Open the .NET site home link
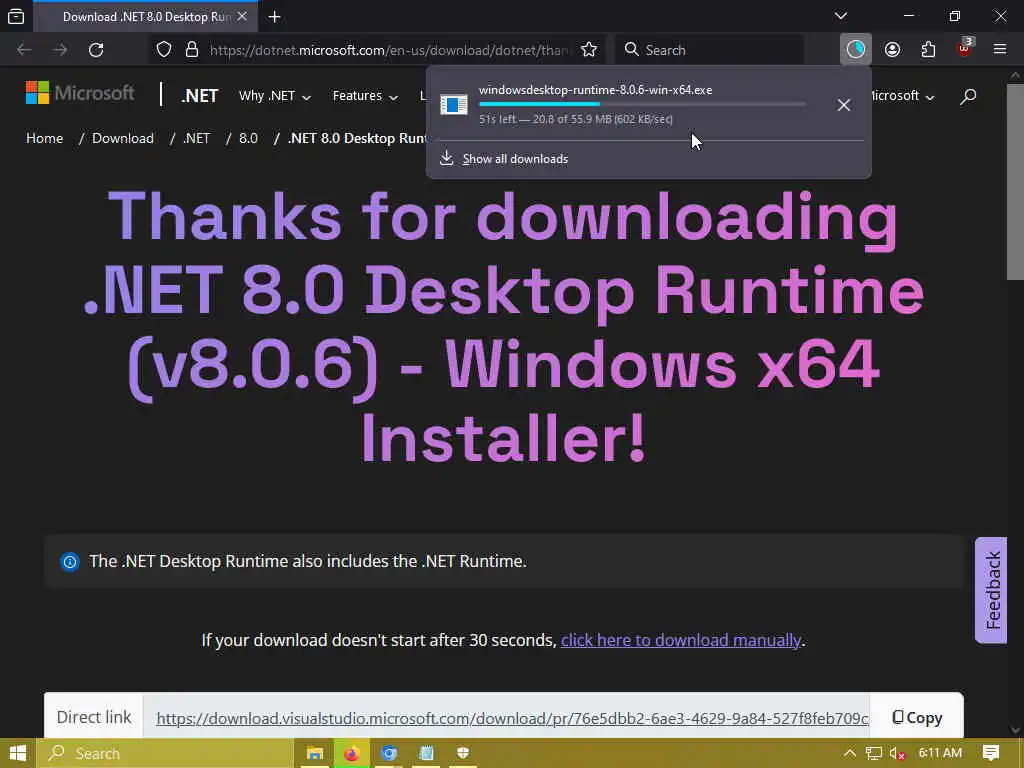 pos(200,96)
